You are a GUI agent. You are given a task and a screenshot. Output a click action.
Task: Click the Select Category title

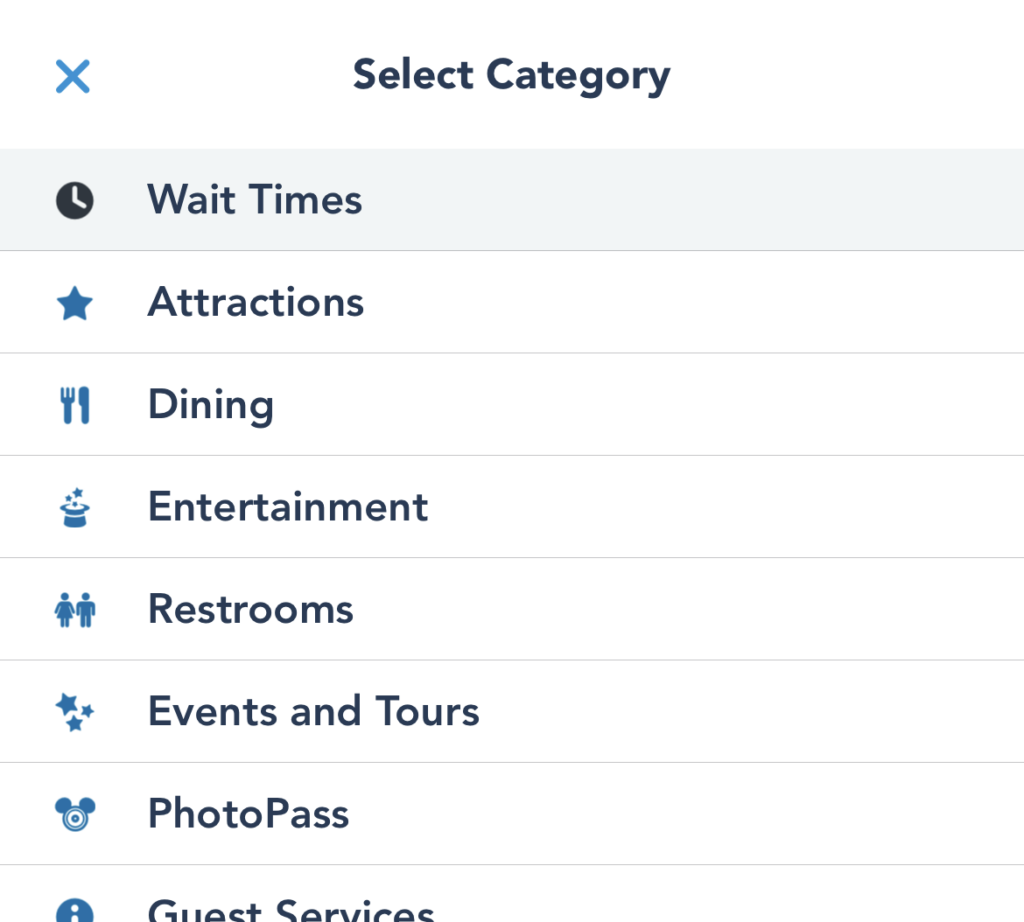coord(511,76)
